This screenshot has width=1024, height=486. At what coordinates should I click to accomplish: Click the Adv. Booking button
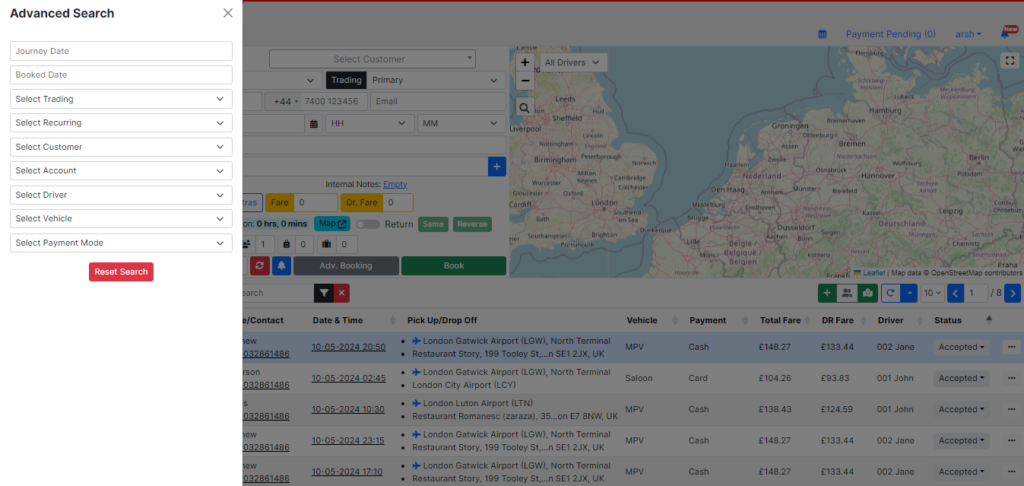tap(346, 266)
